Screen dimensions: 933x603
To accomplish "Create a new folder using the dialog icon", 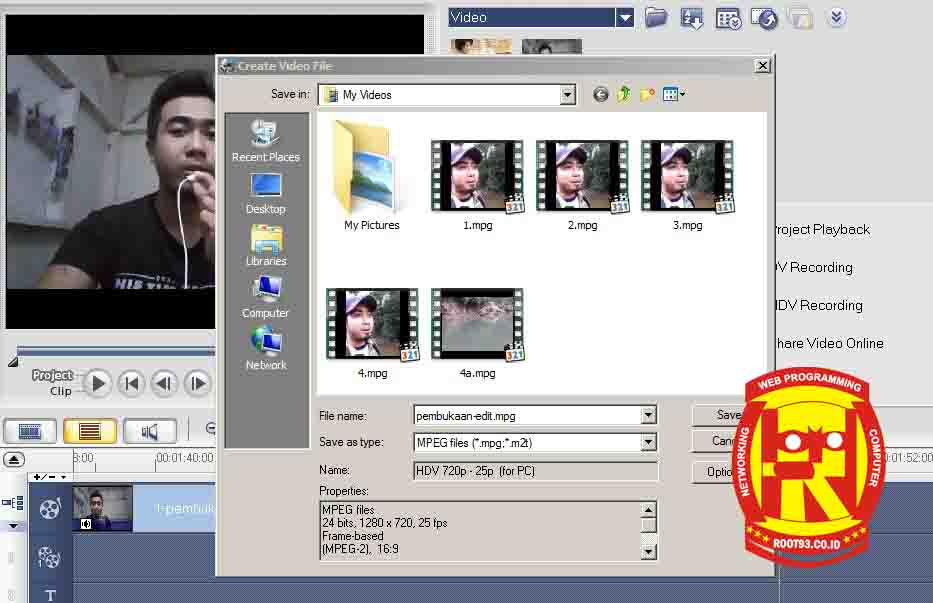I will point(646,93).
